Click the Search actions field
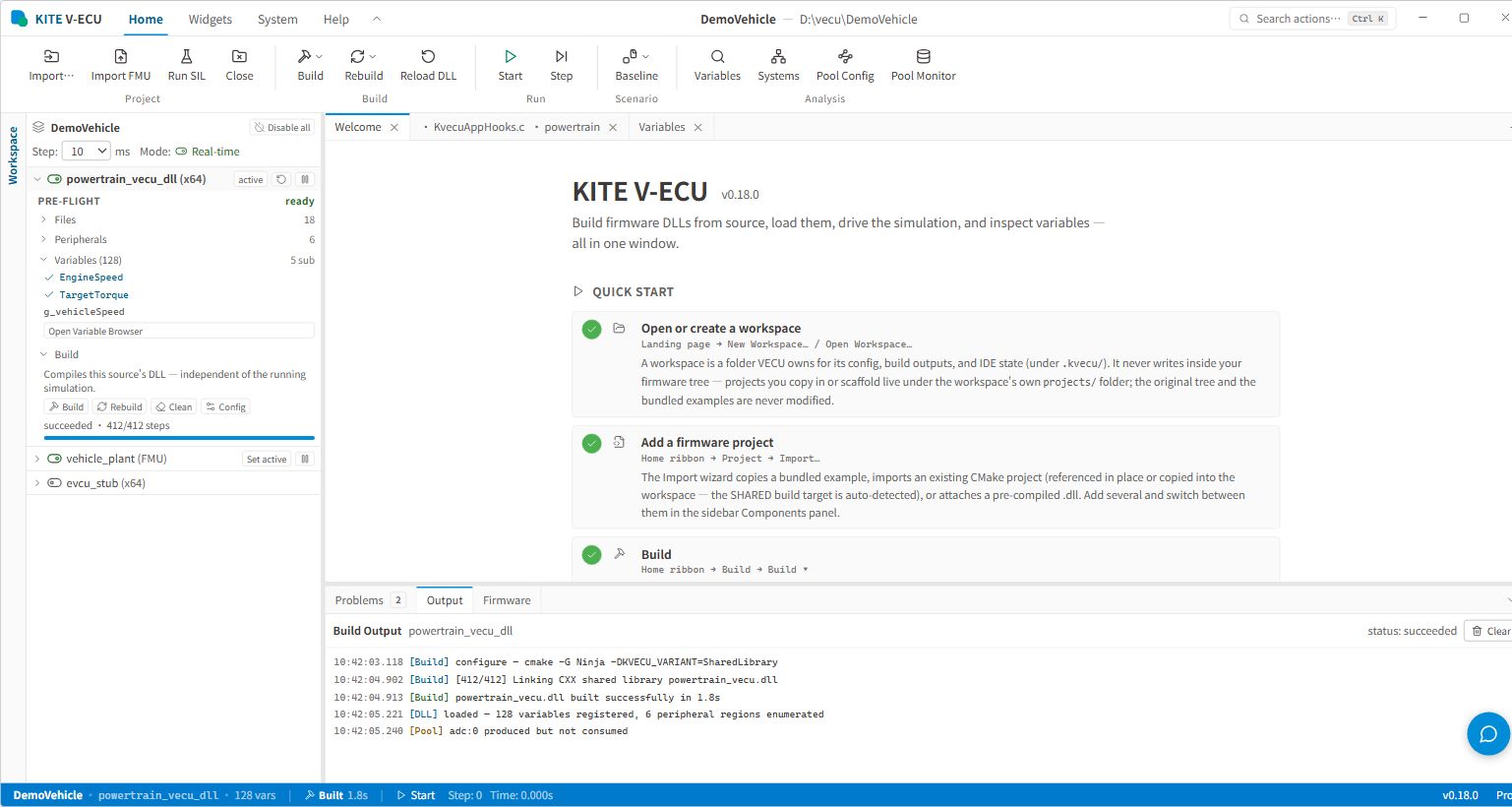This screenshot has height=807, width=1512. pos(1312,19)
